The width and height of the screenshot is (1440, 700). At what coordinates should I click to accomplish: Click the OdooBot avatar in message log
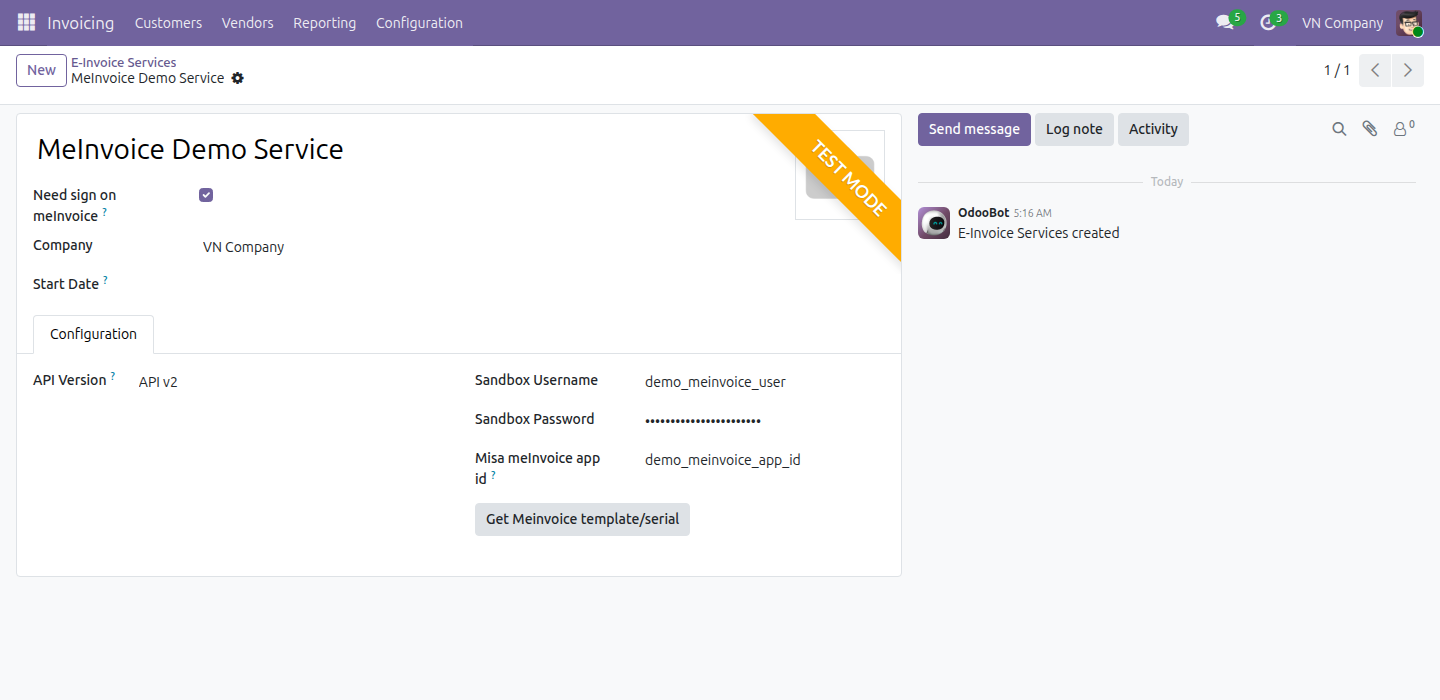coord(934,223)
